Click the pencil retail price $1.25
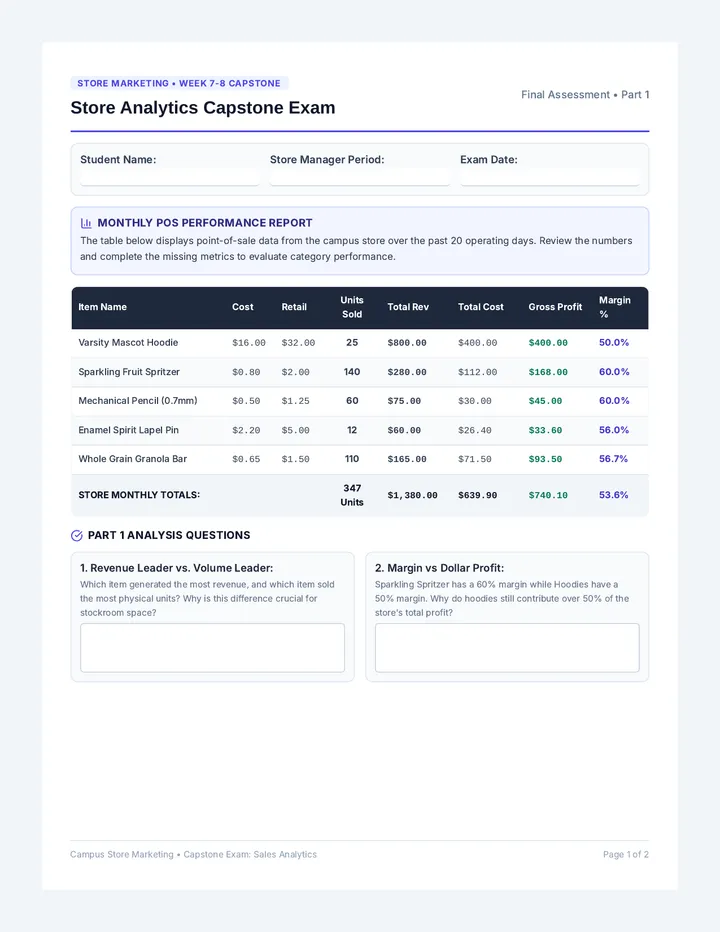Image resolution: width=720 pixels, height=932 pixels. click(295, 401)
